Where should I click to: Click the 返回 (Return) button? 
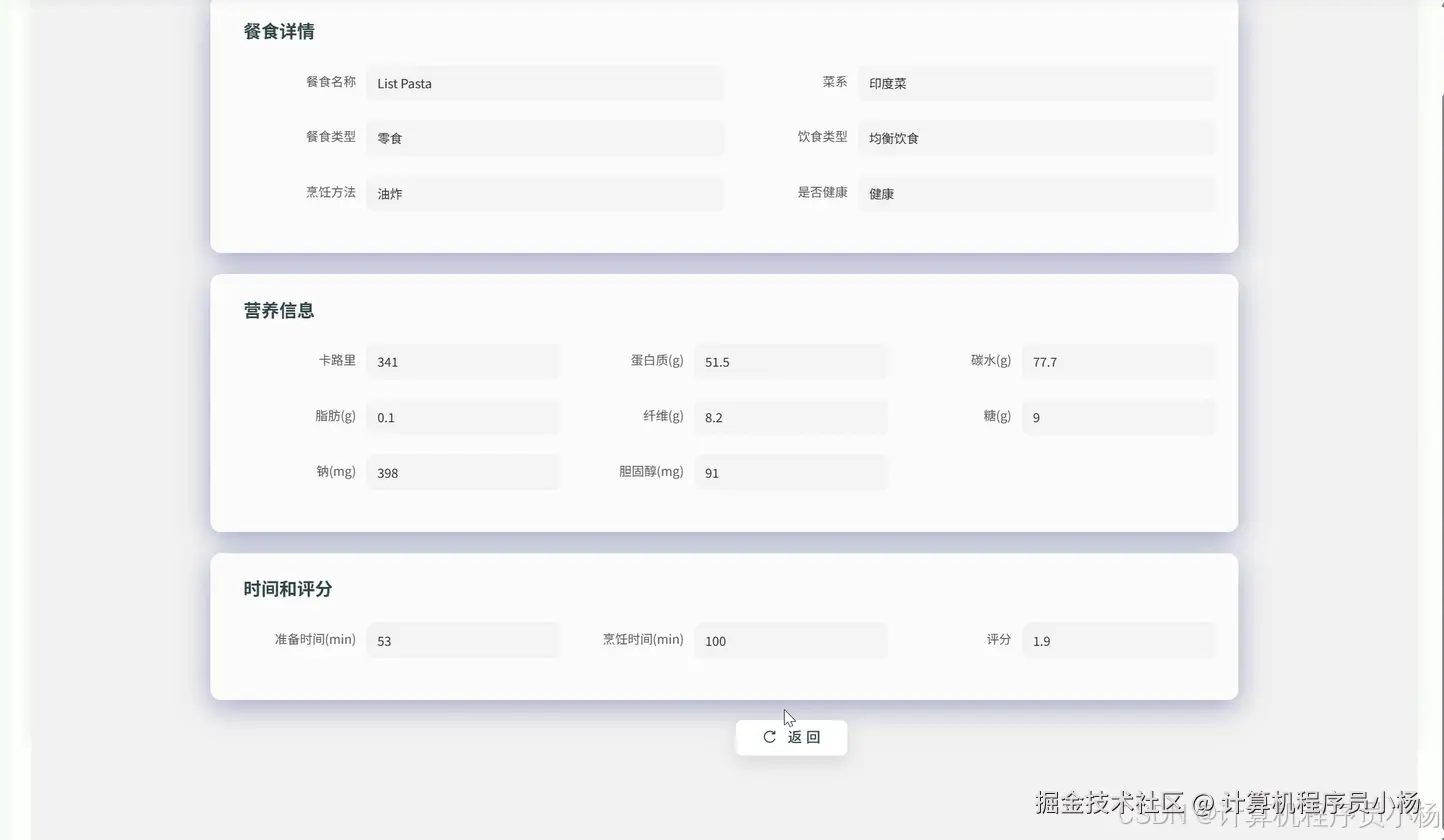pyautogui.click(x=791, y=737)
